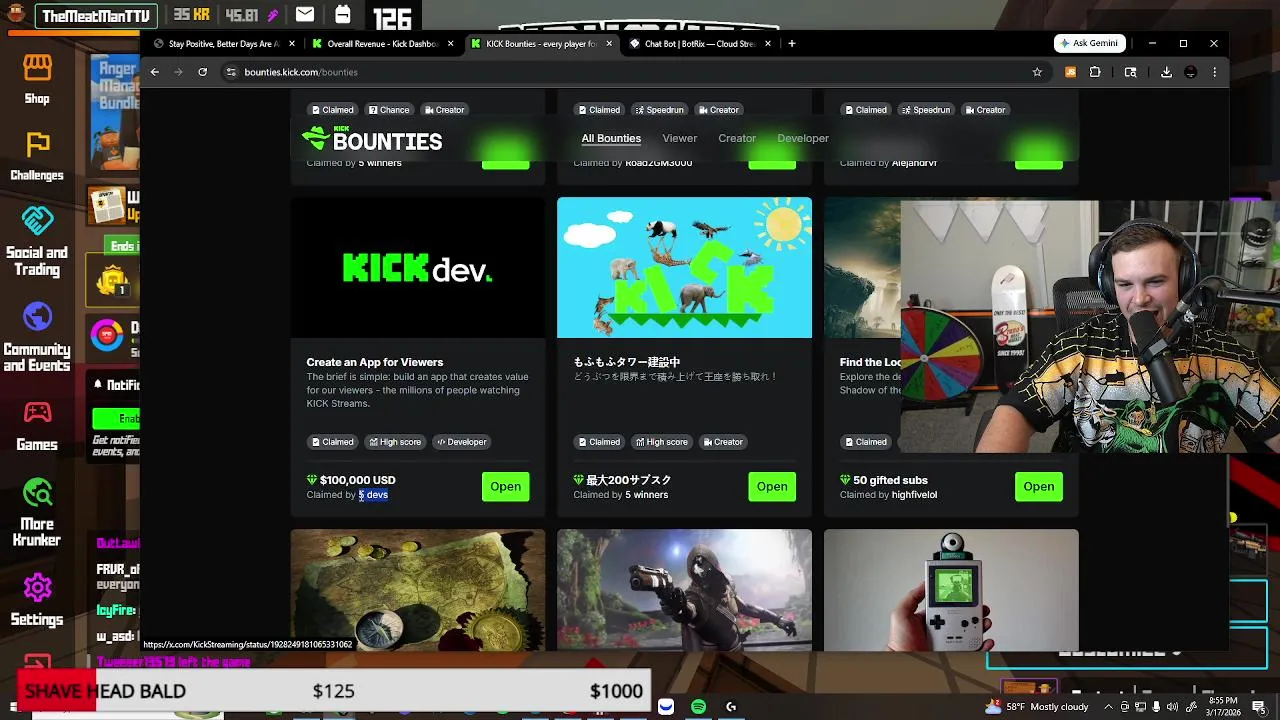Click the Kick Bounties logo
Image resolution: width=1280 pixels, height=720 pixels.
(x=372, y=139)
